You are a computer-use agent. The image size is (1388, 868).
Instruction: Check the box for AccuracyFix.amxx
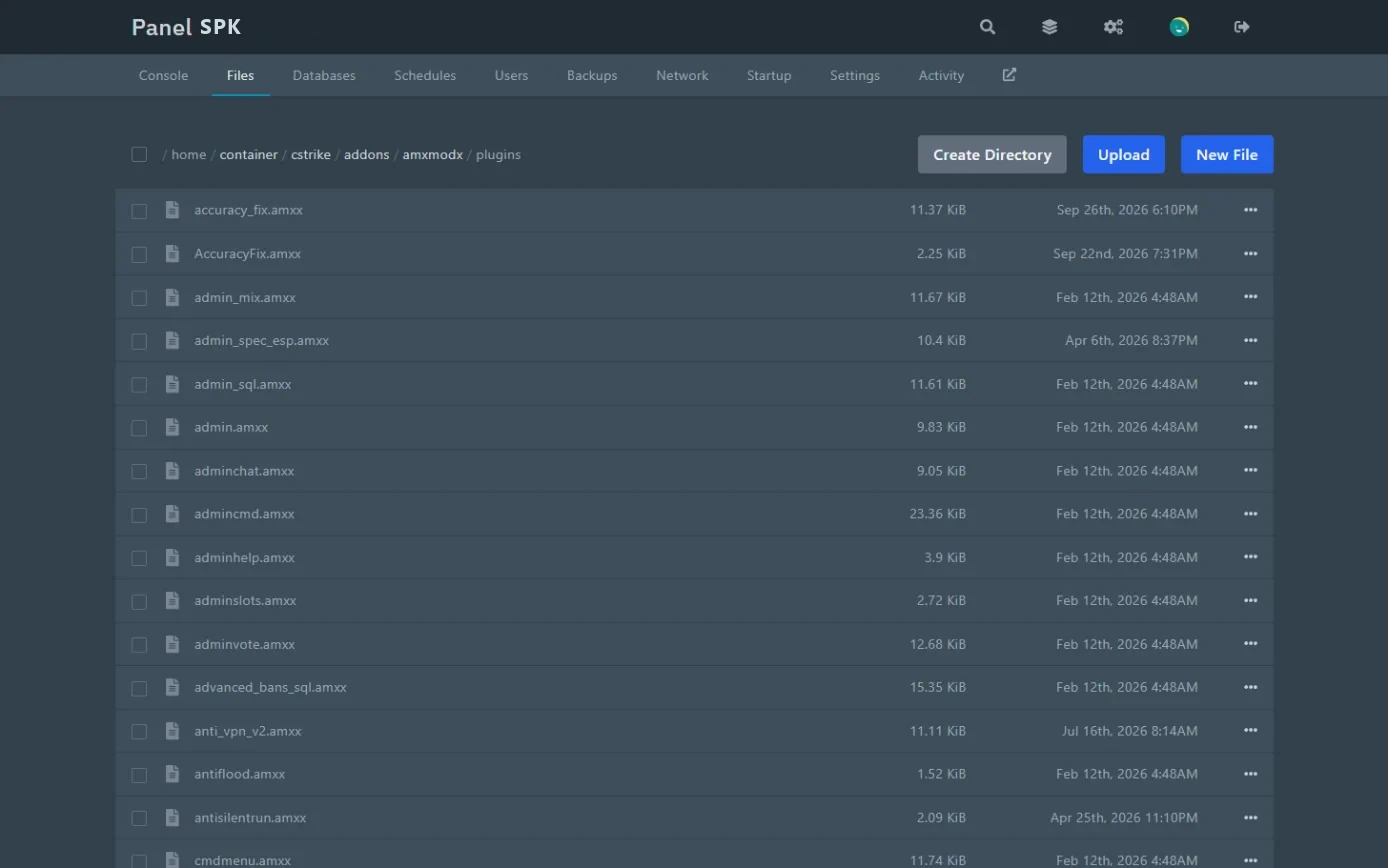tap(139, 254)
